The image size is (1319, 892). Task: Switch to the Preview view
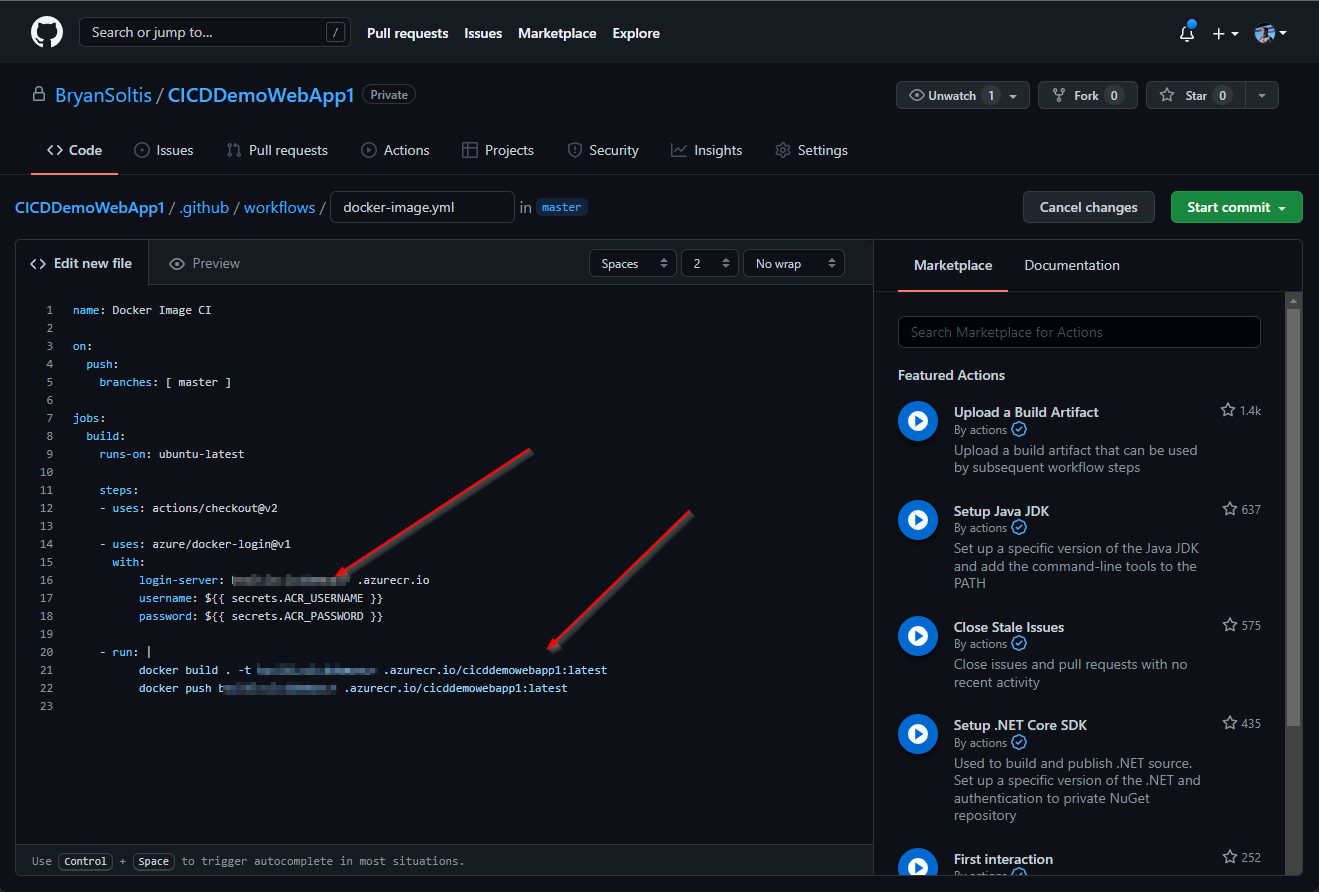click(205, 264)
